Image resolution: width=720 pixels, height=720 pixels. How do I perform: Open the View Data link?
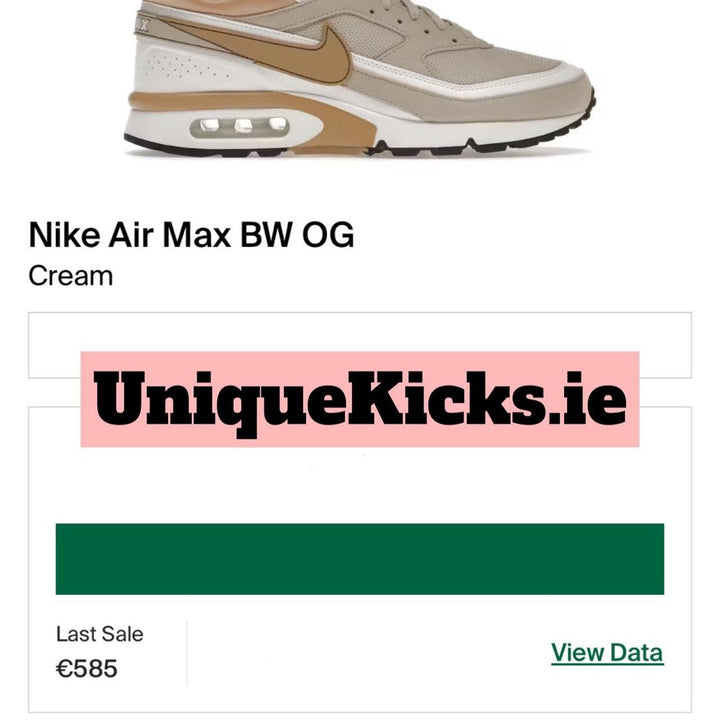[607, 652]
